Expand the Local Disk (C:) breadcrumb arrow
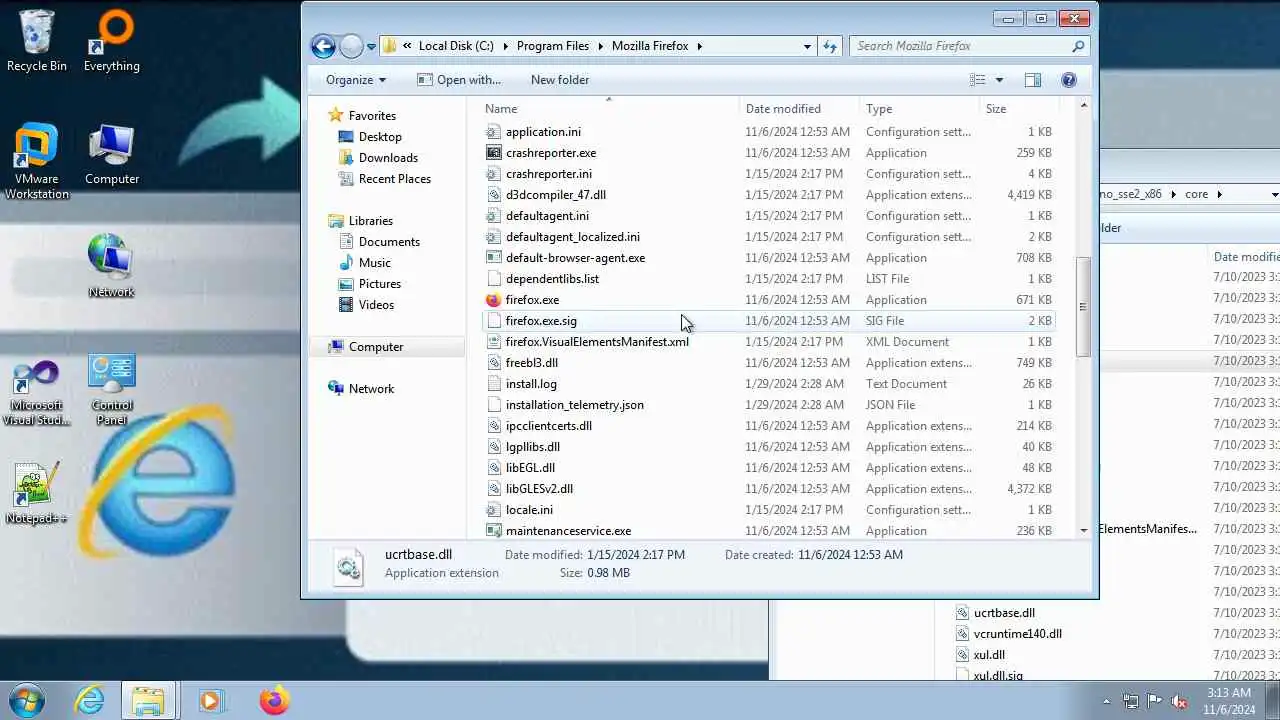 (x=506, y=46)
